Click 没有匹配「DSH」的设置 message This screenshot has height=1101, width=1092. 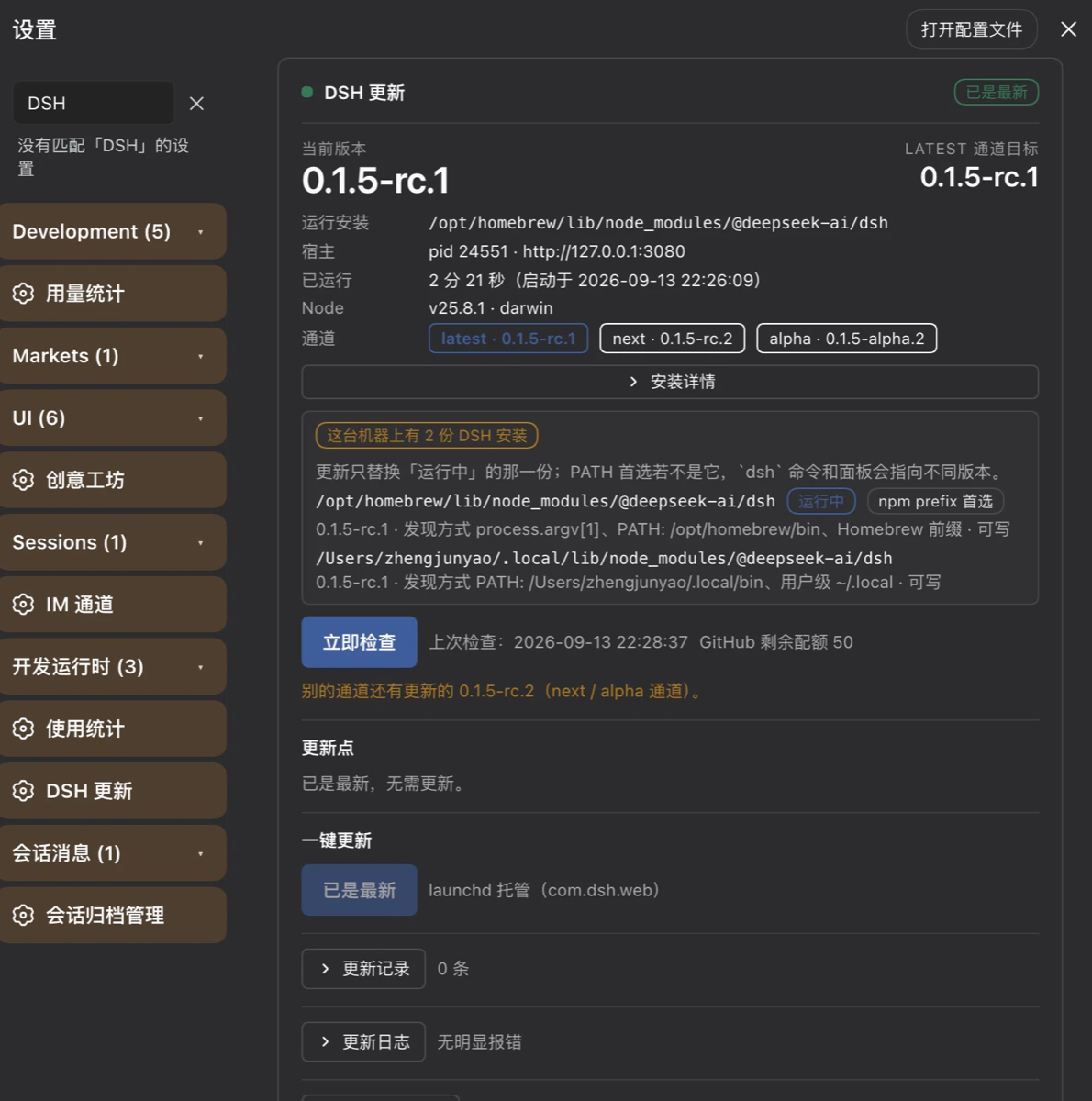tap(103, 157)
